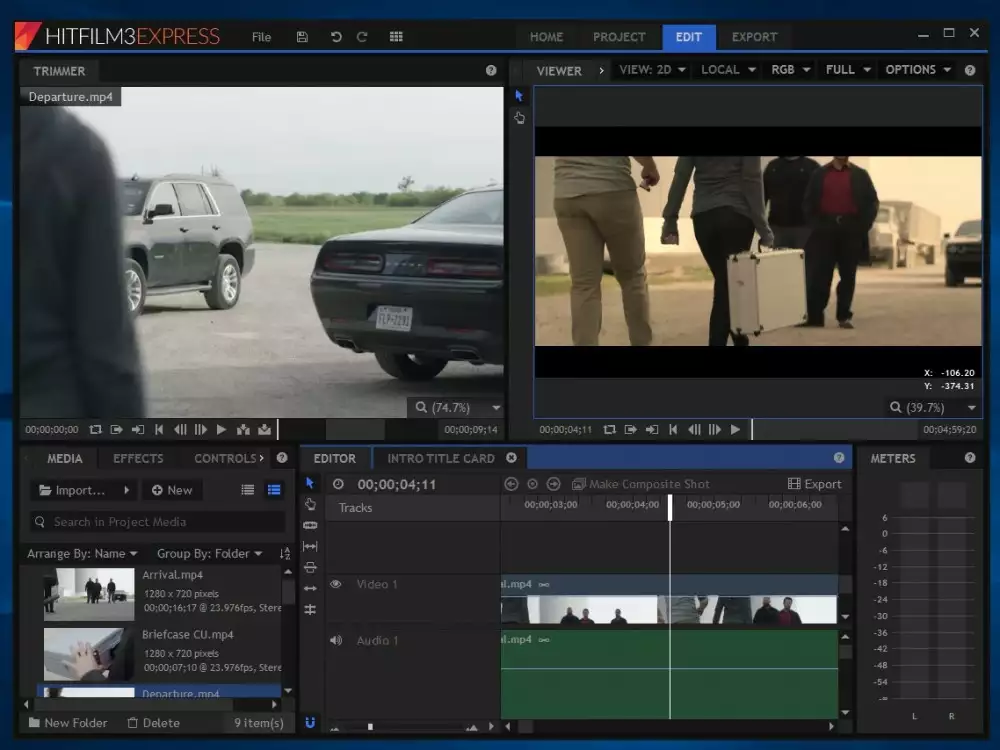The image size is (1000, 750).
Task: Click the Undo arrow icon
Action: point(336,37)
